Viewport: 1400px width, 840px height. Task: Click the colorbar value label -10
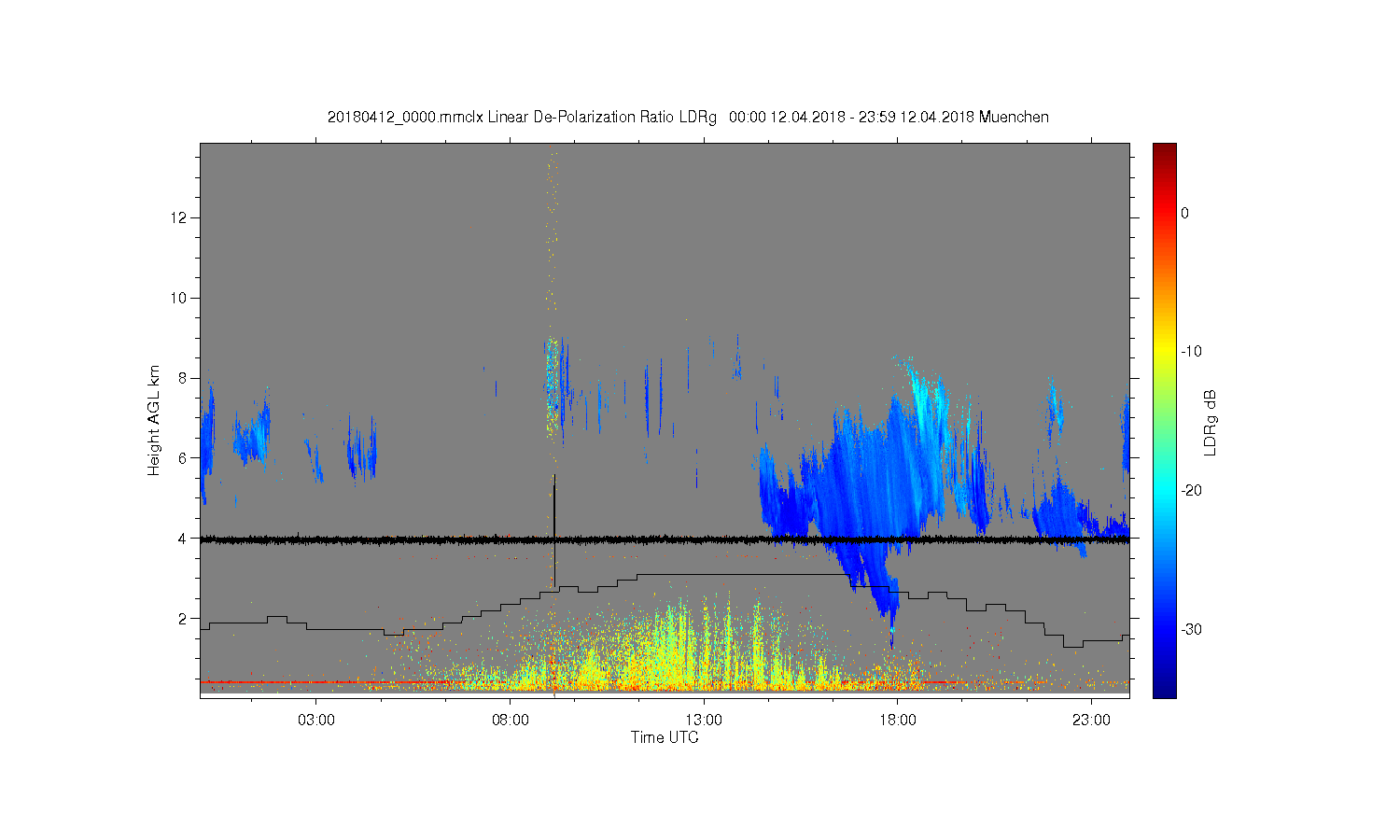tap(1191, 352)
